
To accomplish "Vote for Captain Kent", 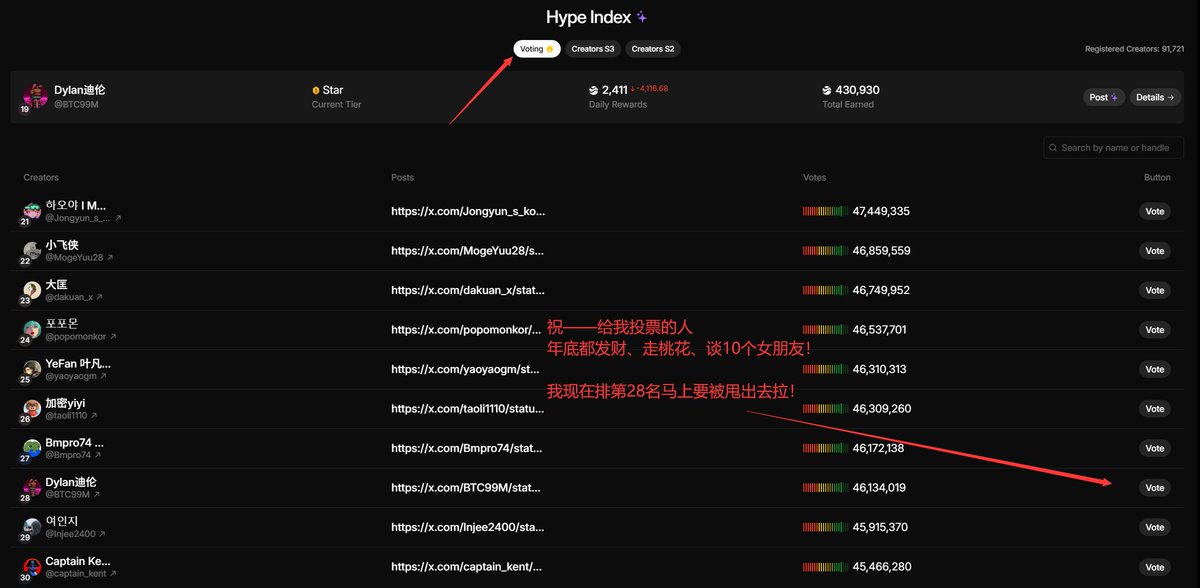I will [1155, 567].
